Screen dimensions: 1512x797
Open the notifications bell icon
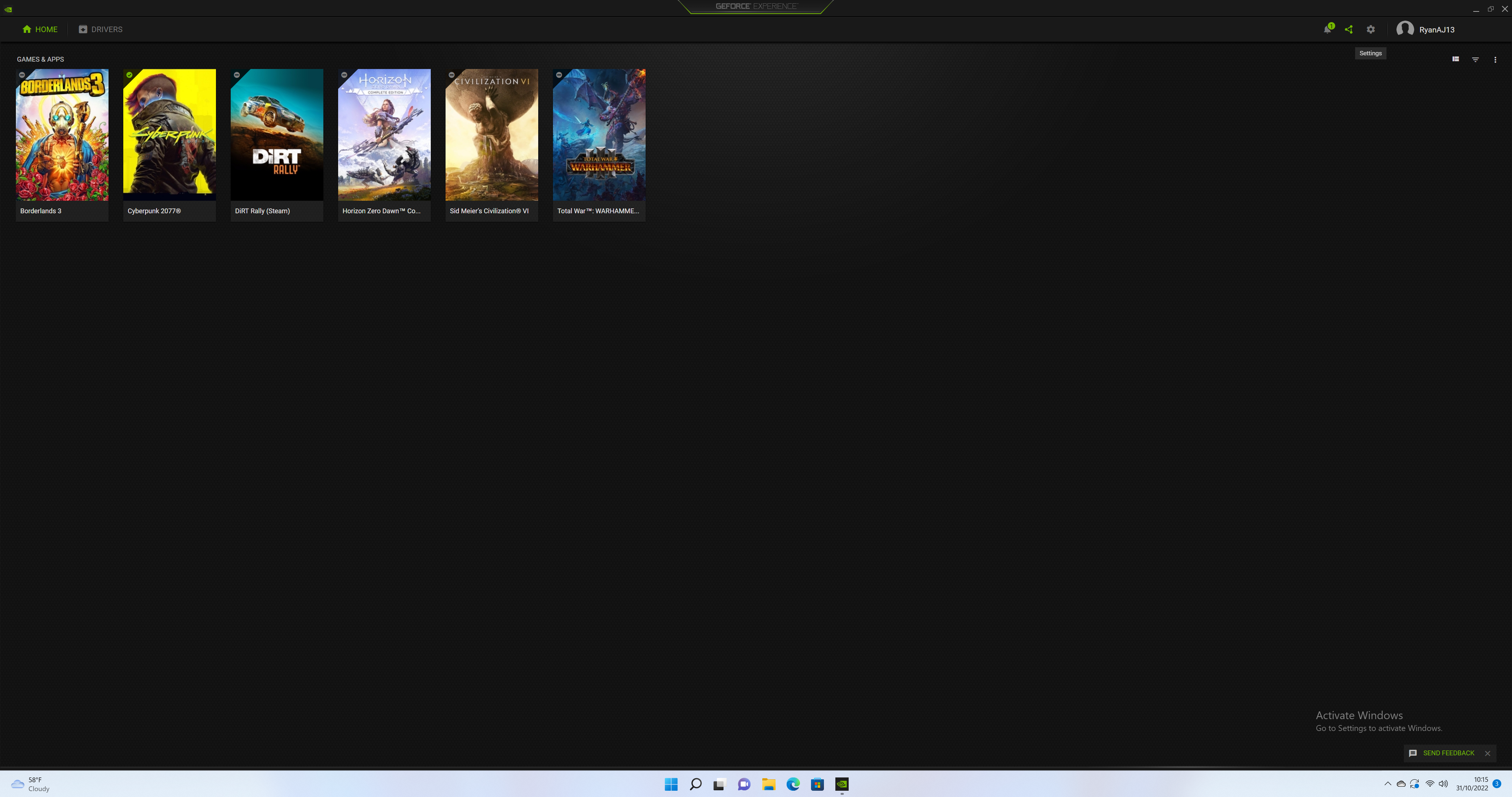(x=1328, y=30)
